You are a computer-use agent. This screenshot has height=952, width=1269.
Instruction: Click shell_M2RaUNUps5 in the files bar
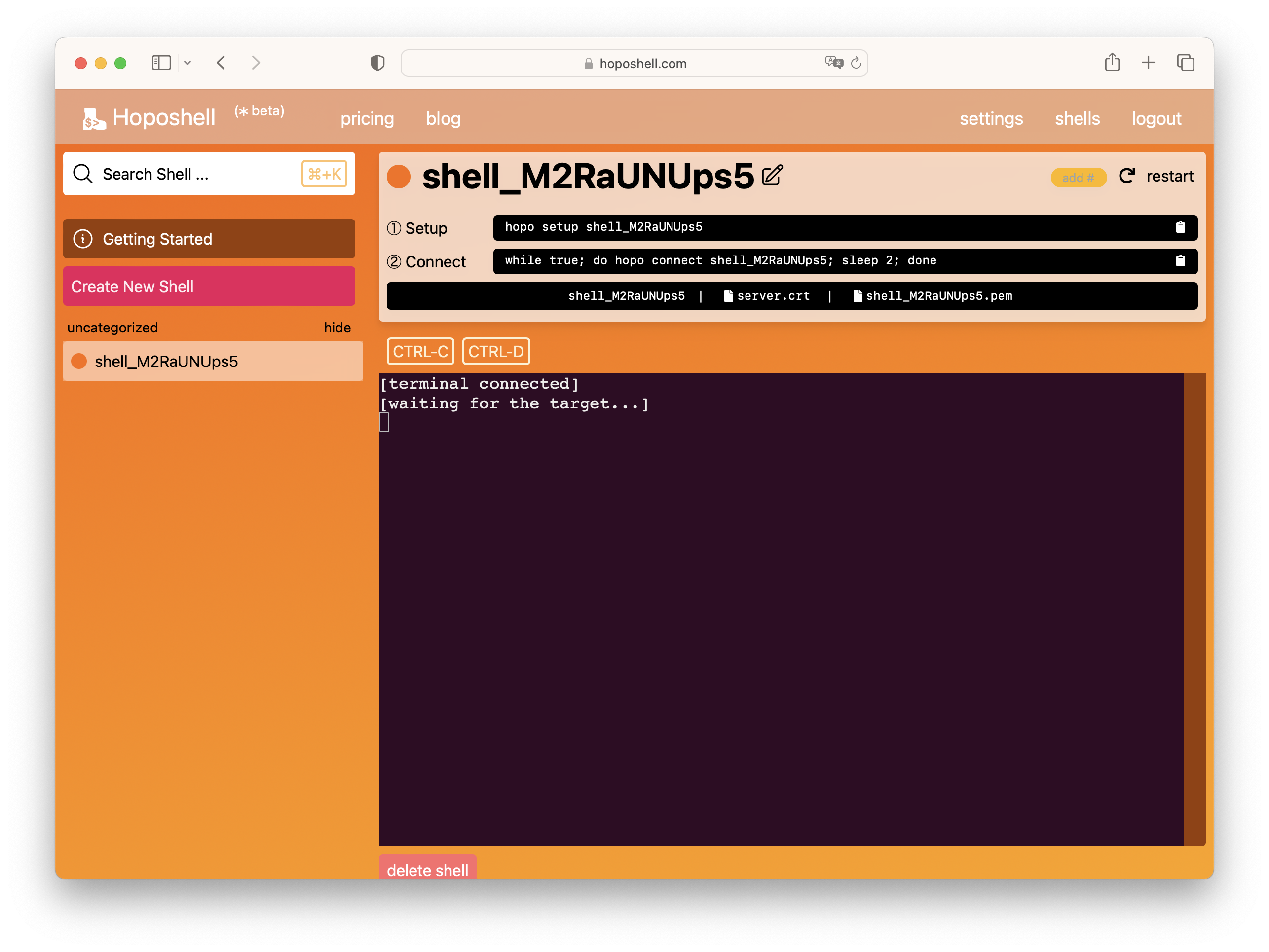coord(627,296)
